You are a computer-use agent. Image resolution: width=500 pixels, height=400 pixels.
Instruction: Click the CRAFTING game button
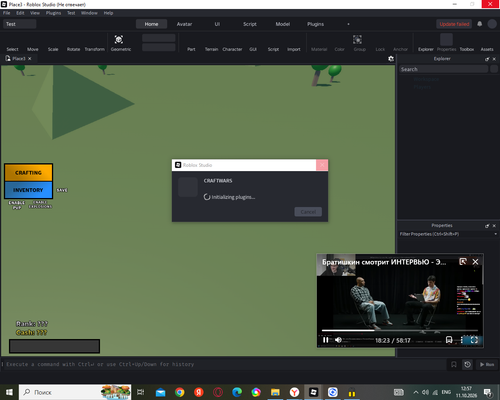28,173
